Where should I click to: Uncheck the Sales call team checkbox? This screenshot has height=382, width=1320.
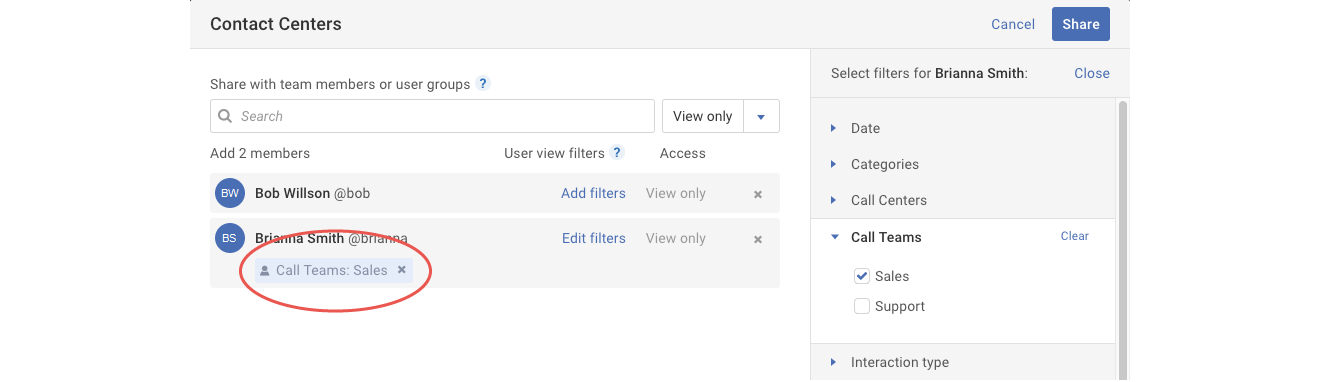click(861, 276)
